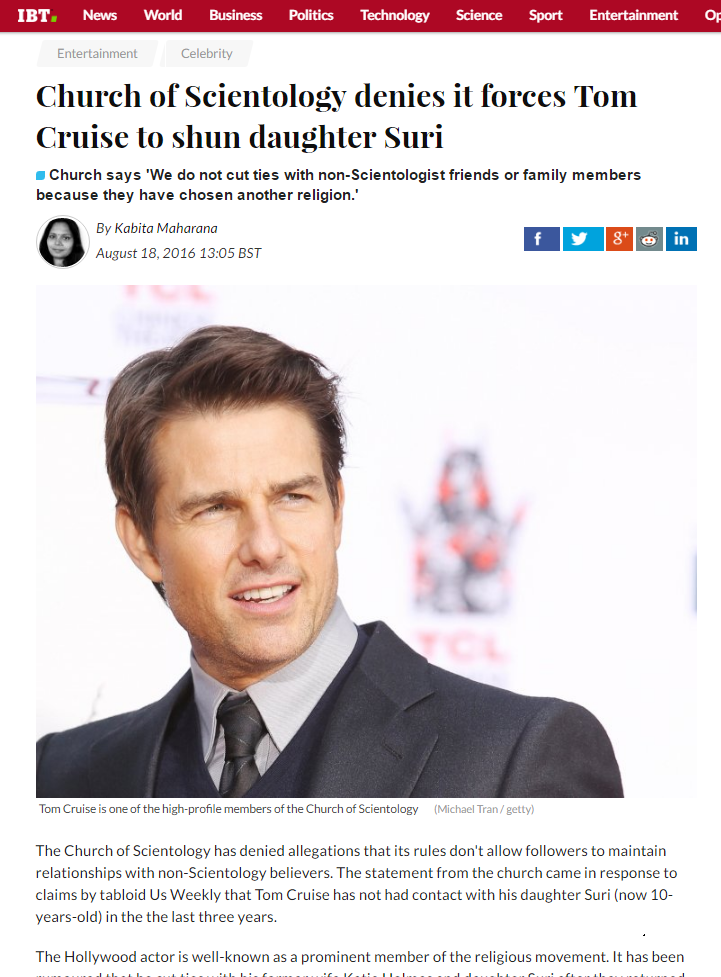Click the article headline about Scientology
The width and height of the screenshot is (721, 977).
[x=337, y=117]
